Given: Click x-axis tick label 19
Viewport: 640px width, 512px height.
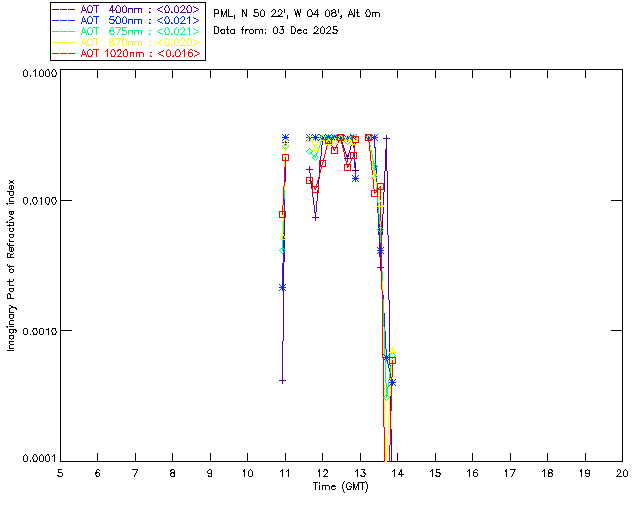Looking at the screenshot, I should [585, 473].
